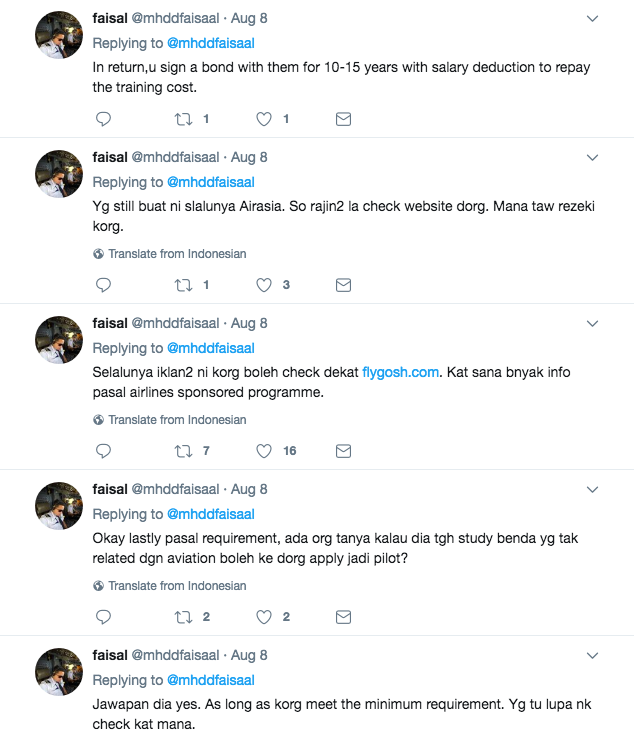Image resolution: width=634 pixels, height=741 pixels.
Task: Like the 'Okay lastly pasal requirement' tweet
Action: [x=264, y=617]
